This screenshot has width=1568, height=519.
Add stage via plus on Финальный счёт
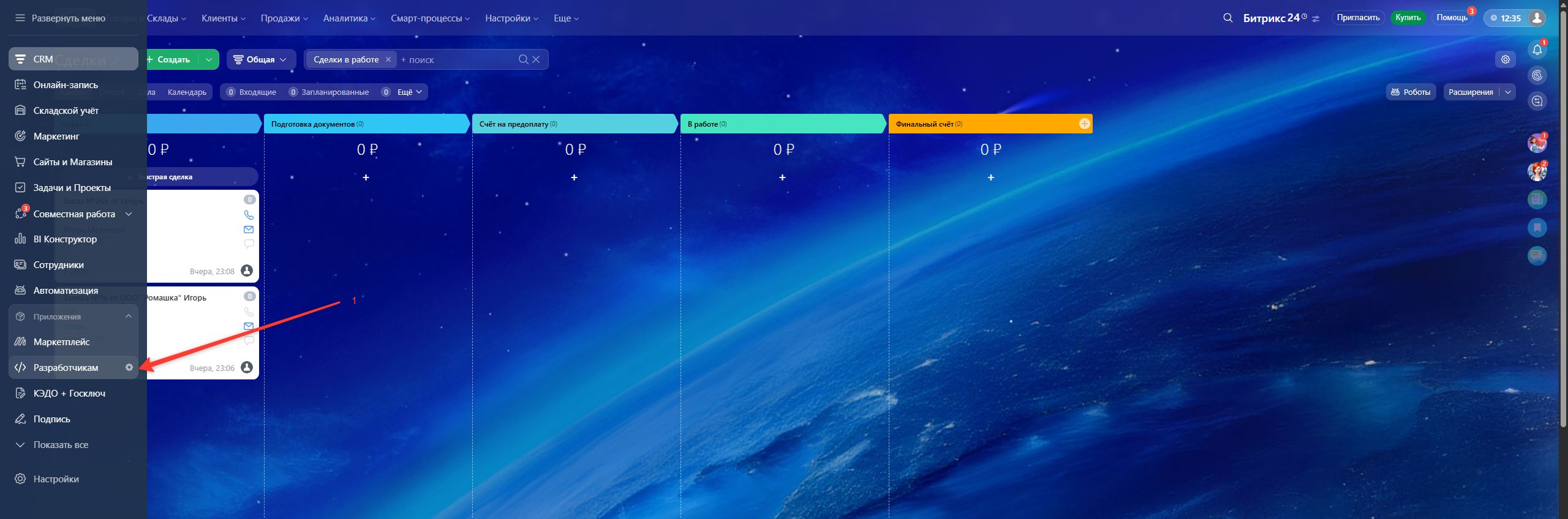[1084, 124]
